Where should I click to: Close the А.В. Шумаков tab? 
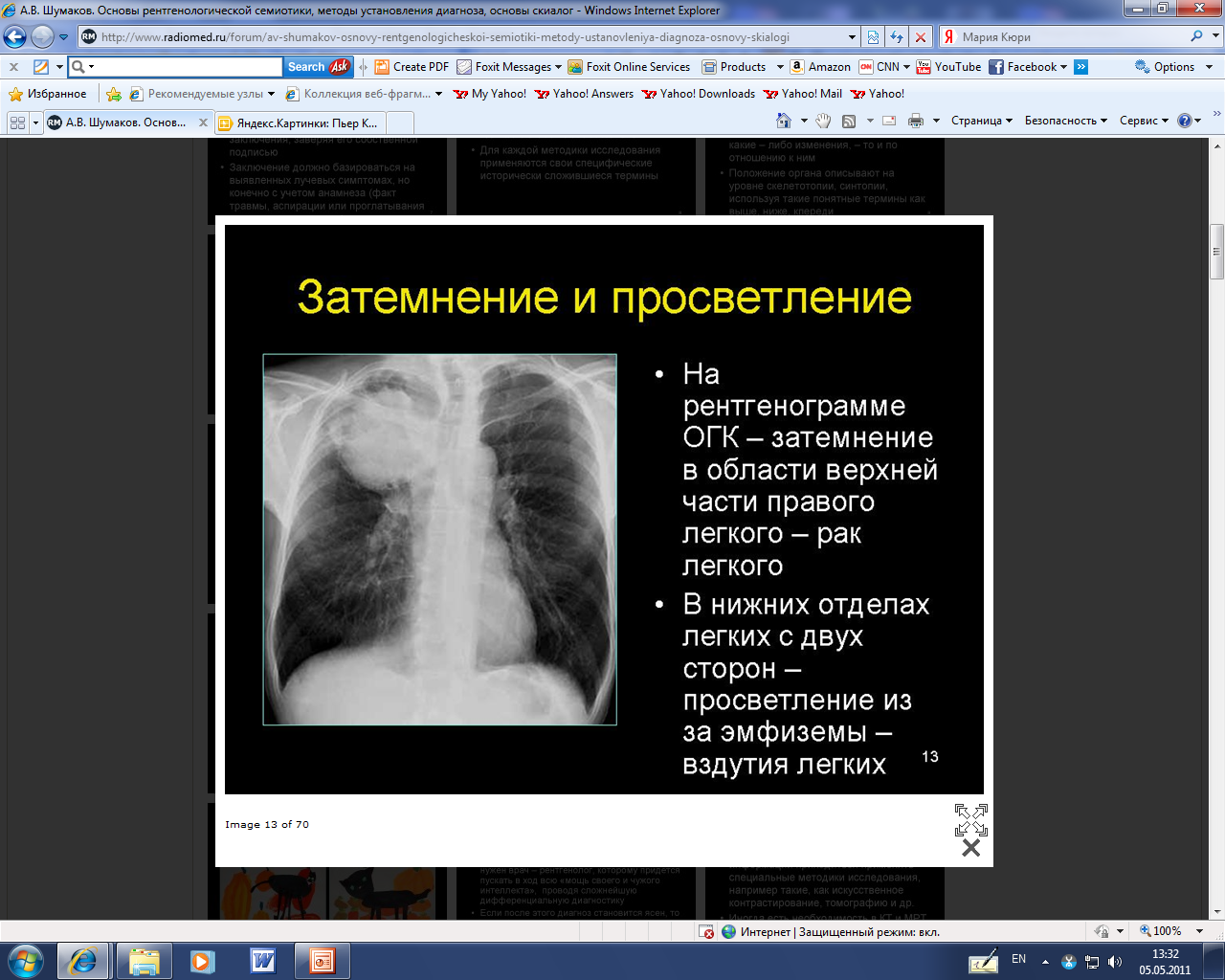click(x=203, y=122)
